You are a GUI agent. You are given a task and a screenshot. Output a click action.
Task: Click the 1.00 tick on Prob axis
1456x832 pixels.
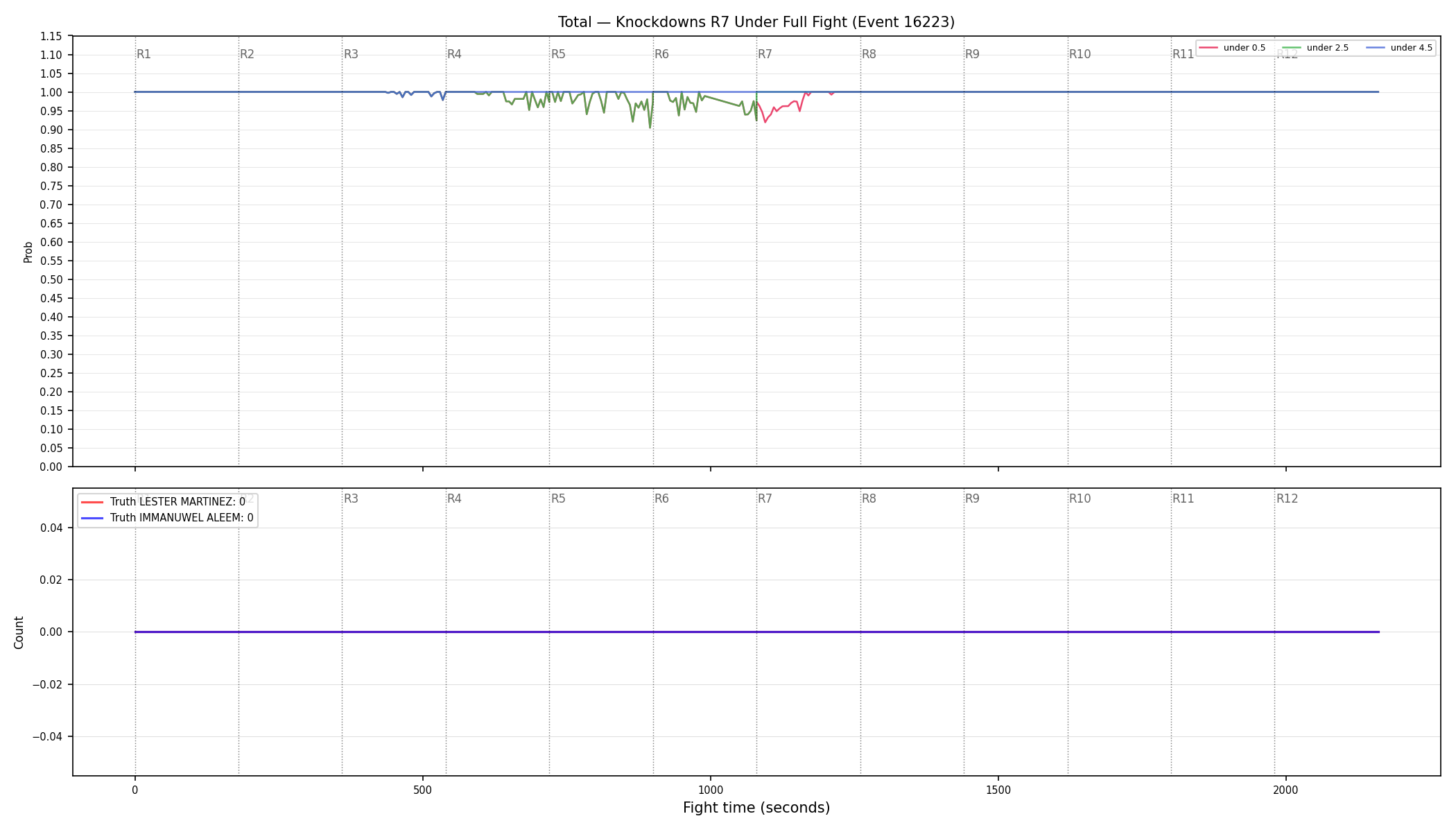(51, 93)
